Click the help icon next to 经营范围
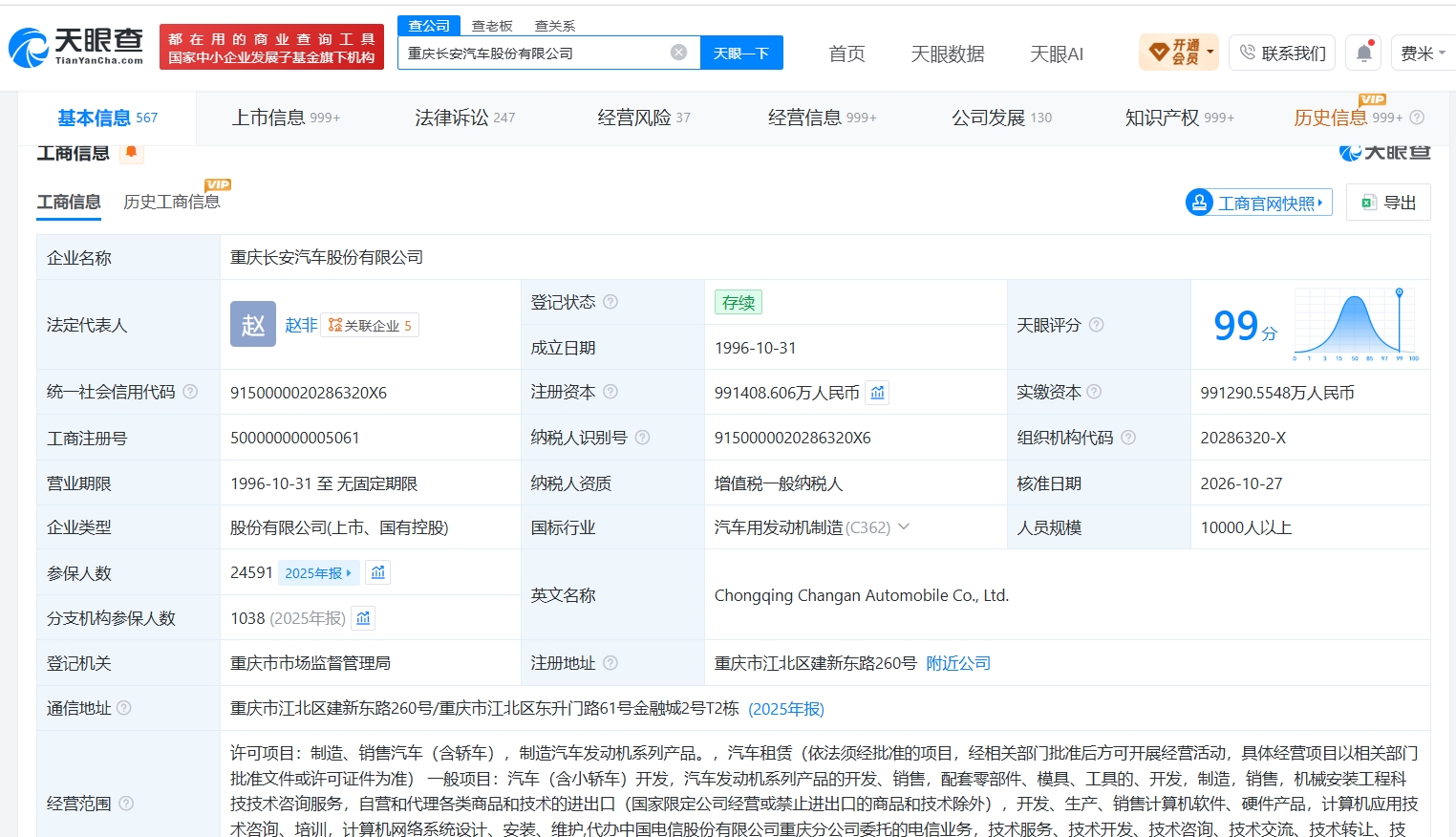The height and width of the screenshot is (837, 1456). coord(126,804)
